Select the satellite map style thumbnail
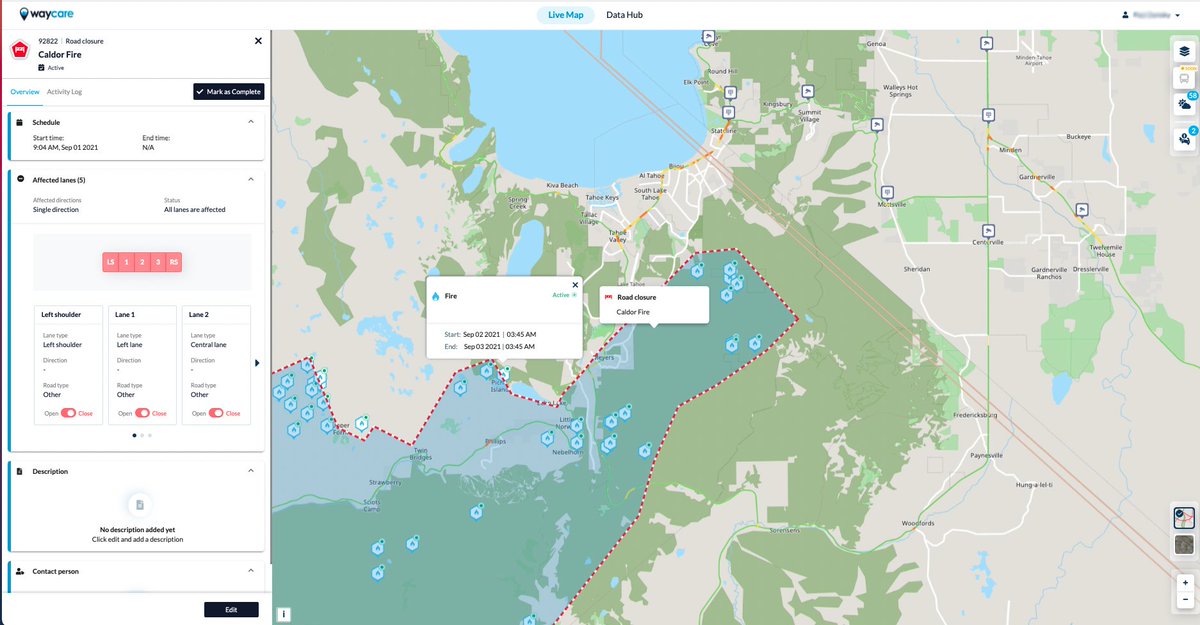This screenshot has height=625, width=1200. point(1183,544)
